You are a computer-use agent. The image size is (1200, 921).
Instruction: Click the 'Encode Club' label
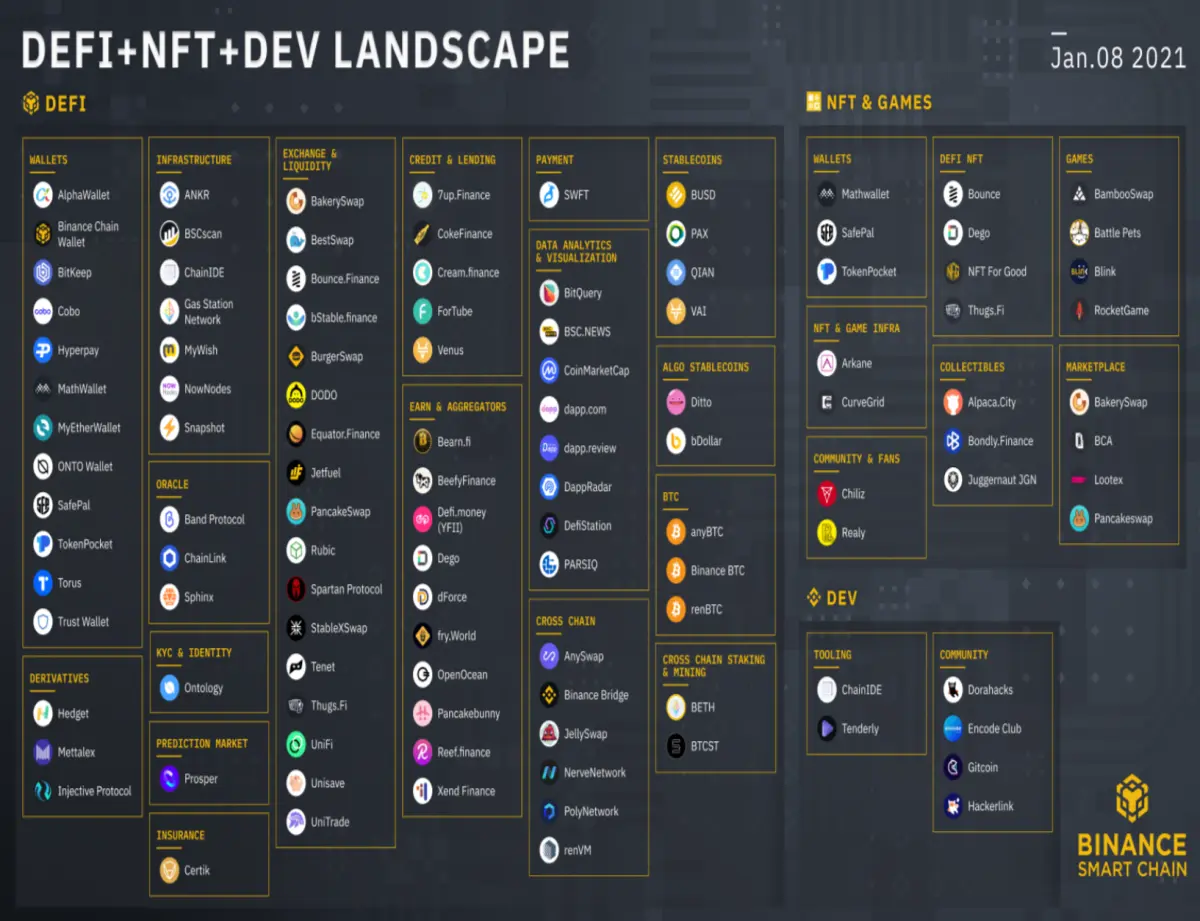[994, 729]
